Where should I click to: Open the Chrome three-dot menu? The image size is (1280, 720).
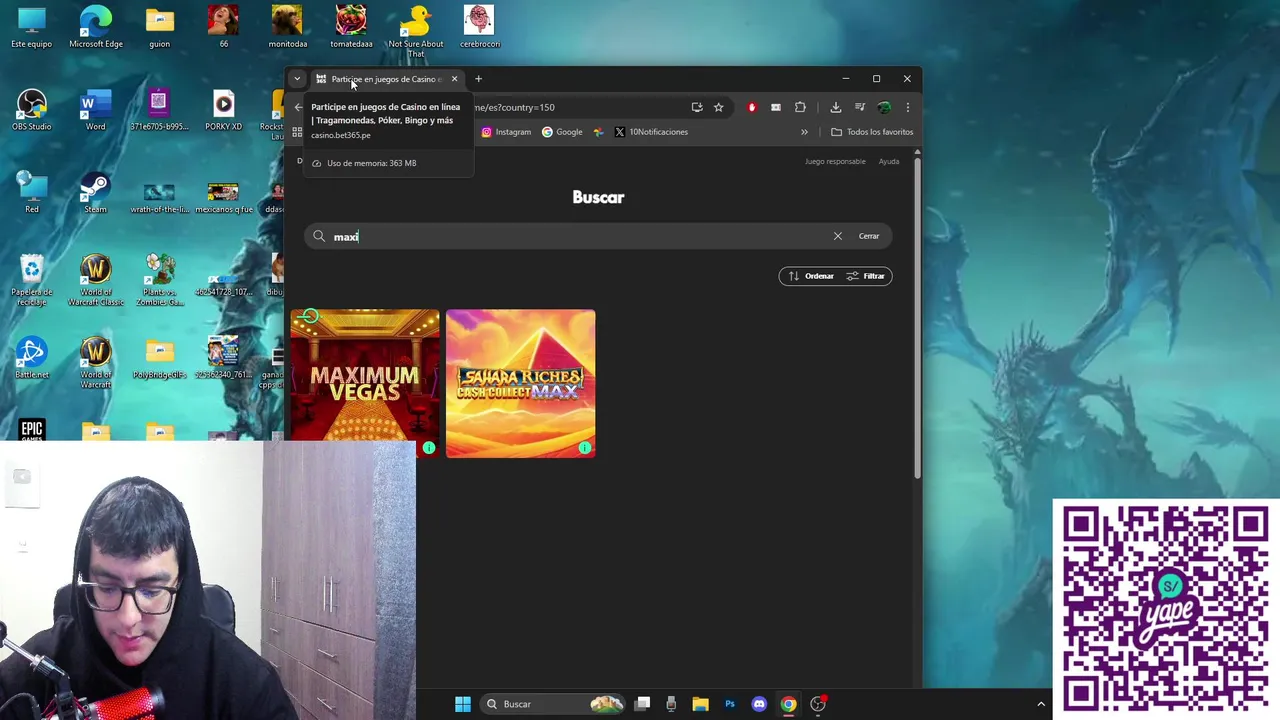(907, 107)
